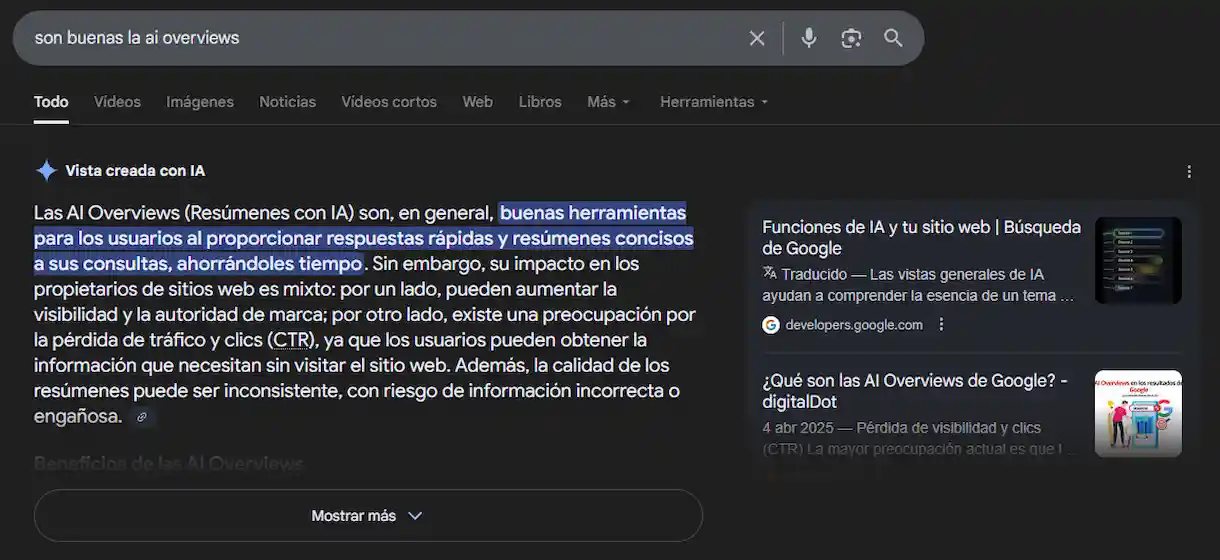This screenshot has width=1220, height=560.
Task: Open '¿Qué son las AI Overviews de Google?' link
Action: click(914, 391)
